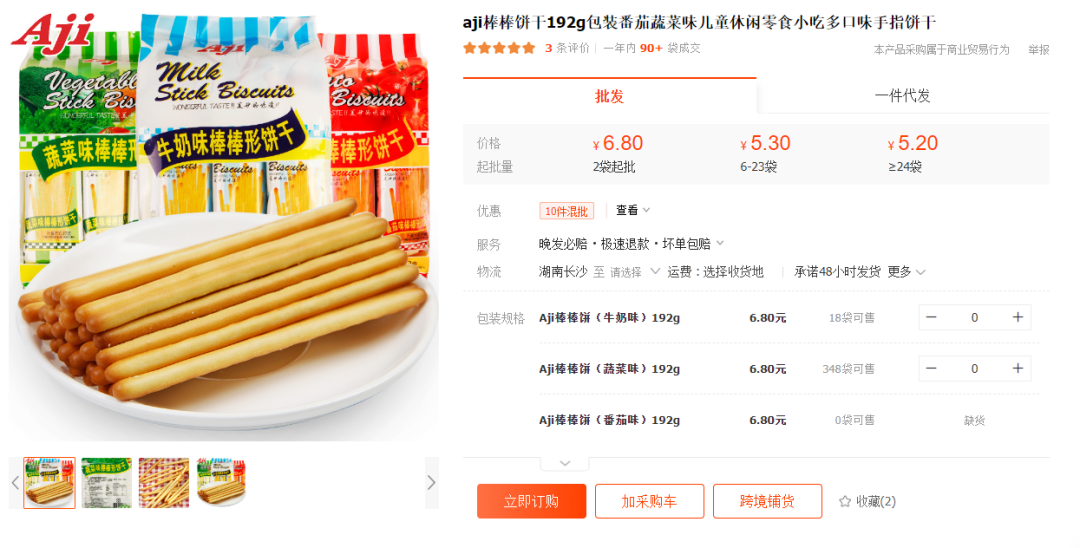Viewport: 1080px width, 548px height.
Task: Increase milk flavor quantity with plus icon
Action: click(1017, 317)
